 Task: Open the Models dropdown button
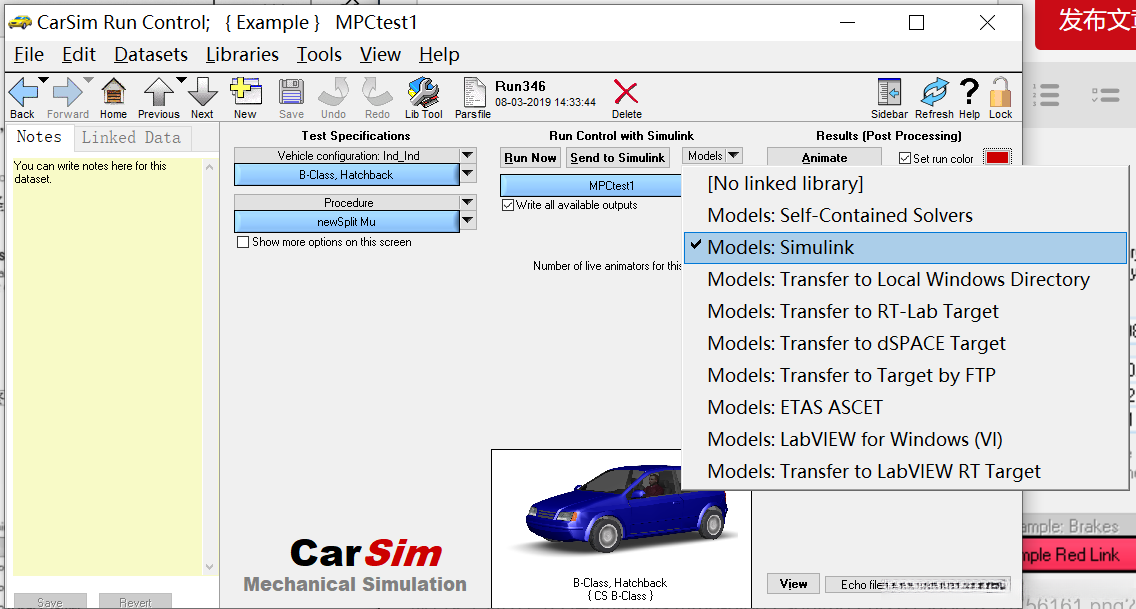(712, 156)
